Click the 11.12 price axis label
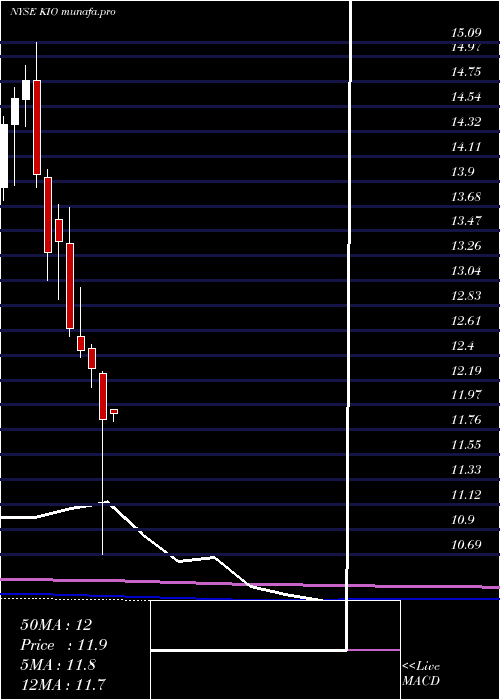 466,495
